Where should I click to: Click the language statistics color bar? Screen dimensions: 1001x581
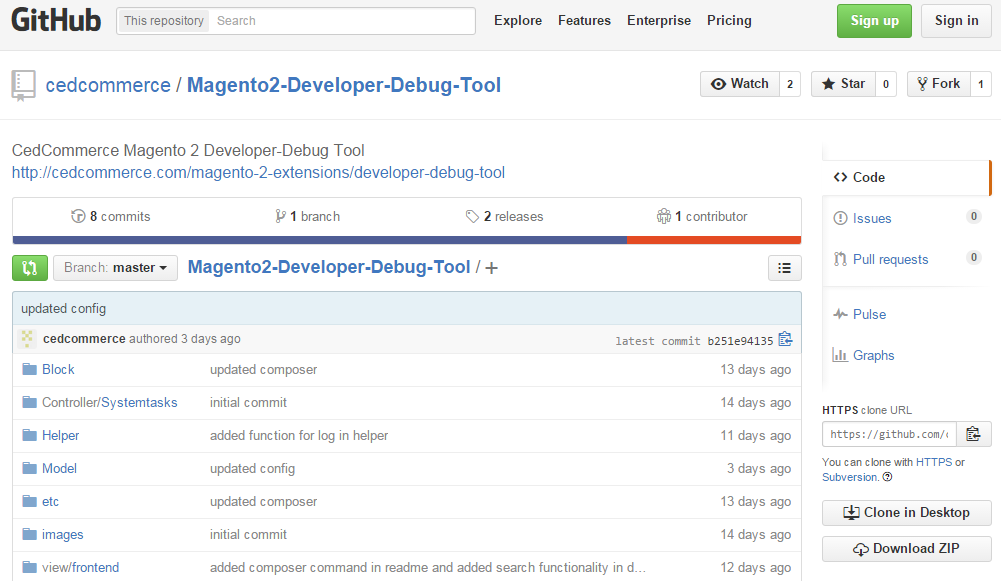point(407,240)
